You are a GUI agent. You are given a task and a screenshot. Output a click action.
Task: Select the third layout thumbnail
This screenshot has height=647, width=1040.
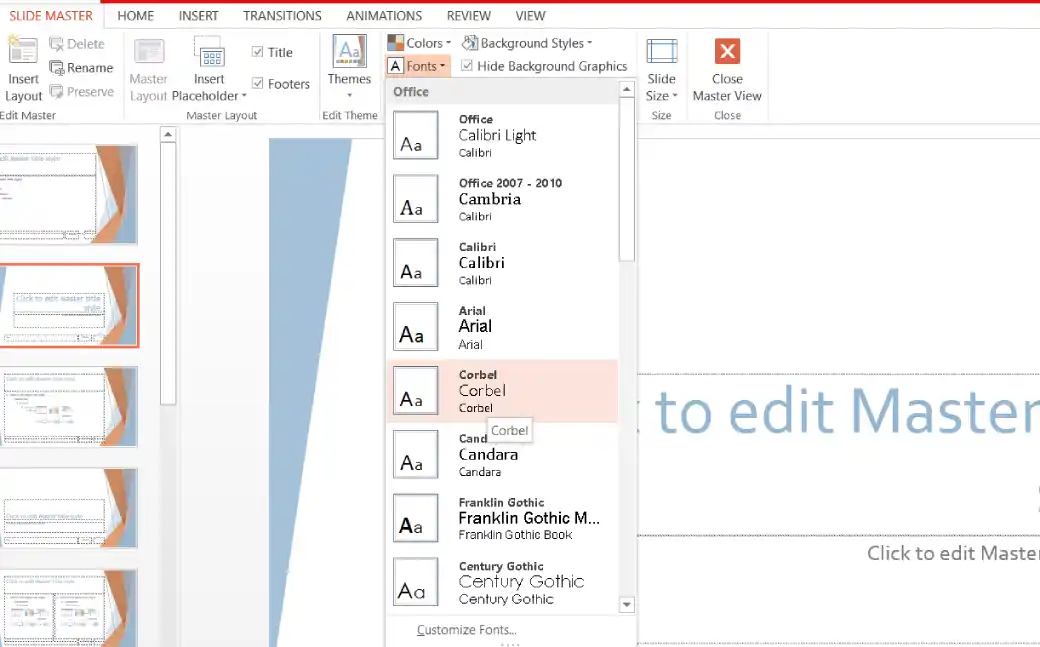click(x=69, y=407)
